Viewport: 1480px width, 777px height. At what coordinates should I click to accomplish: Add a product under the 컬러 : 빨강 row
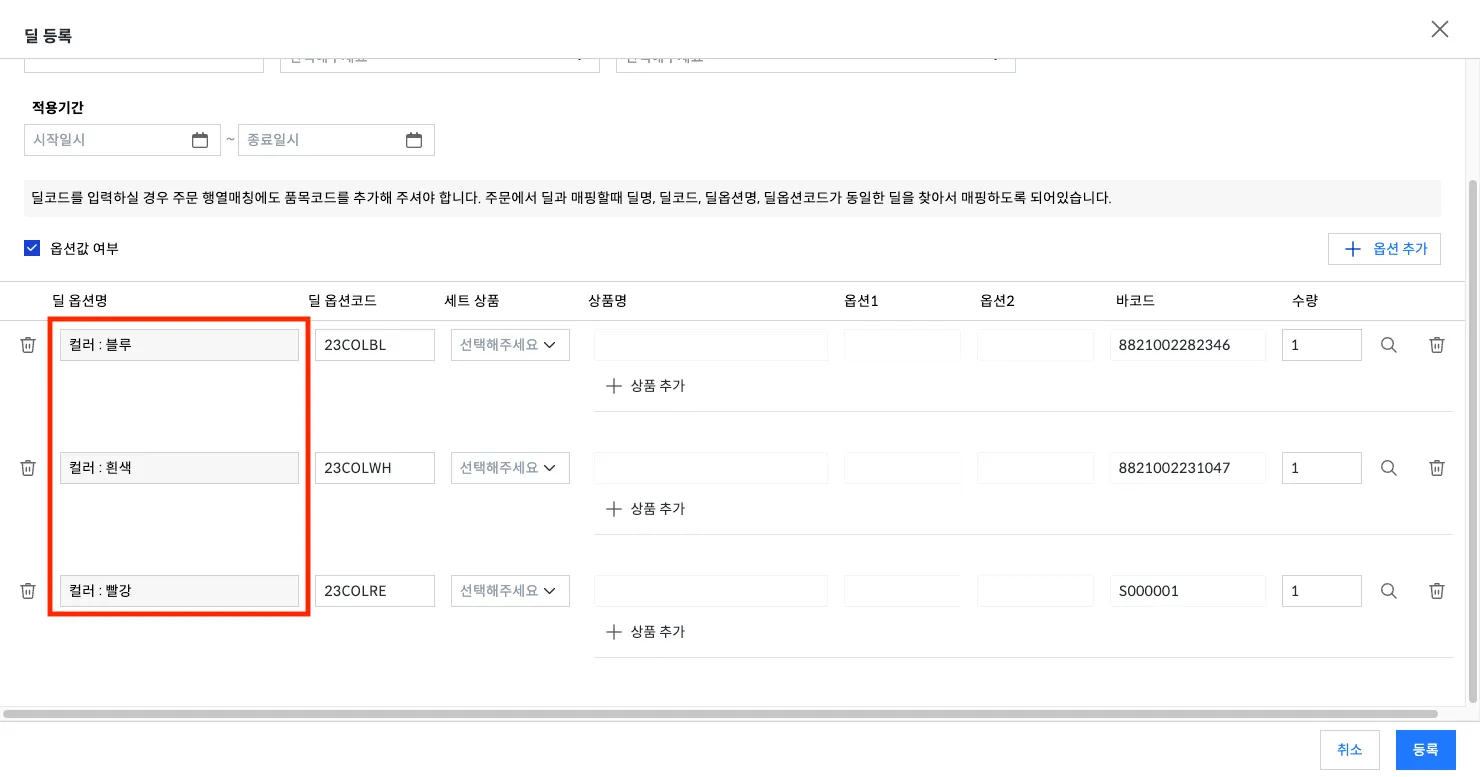click(646, 632)
